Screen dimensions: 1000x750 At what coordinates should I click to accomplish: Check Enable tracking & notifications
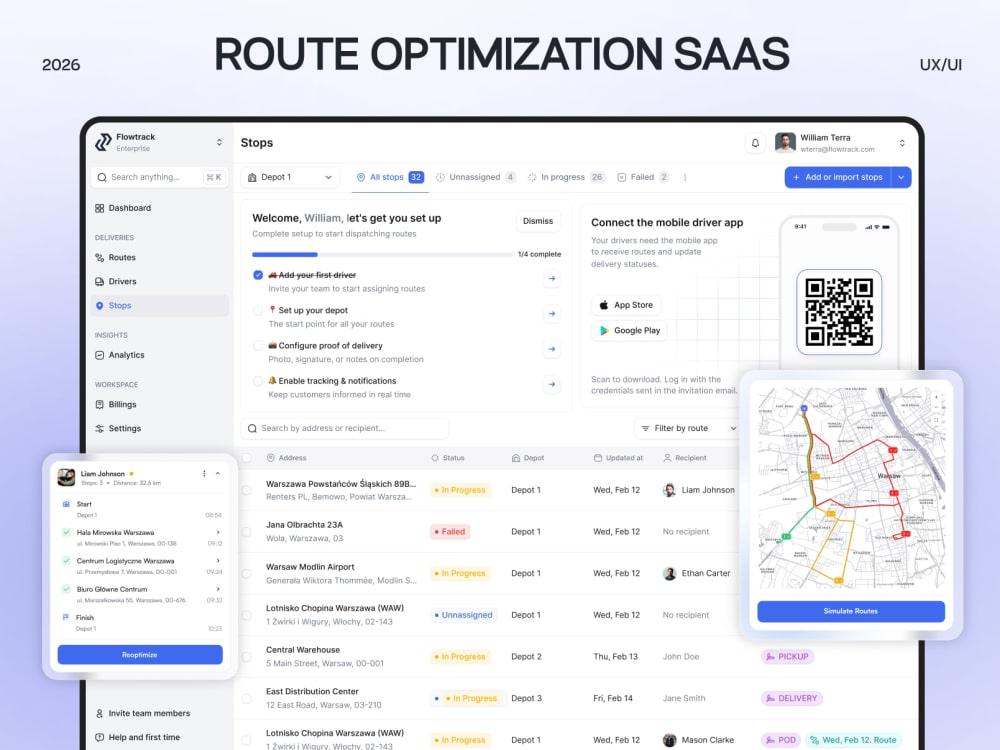coord(258,381)
